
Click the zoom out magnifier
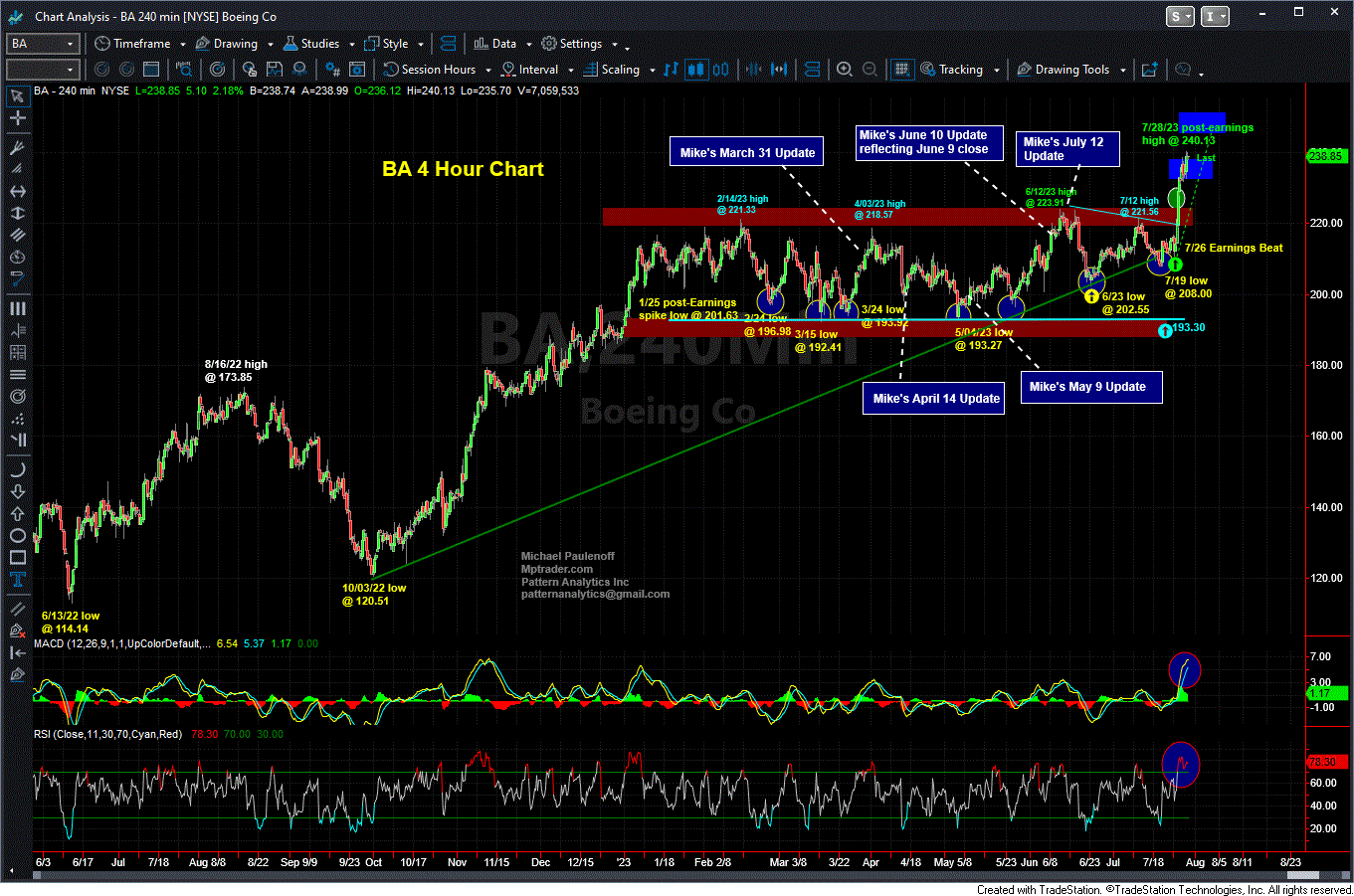tap(870, 70)
